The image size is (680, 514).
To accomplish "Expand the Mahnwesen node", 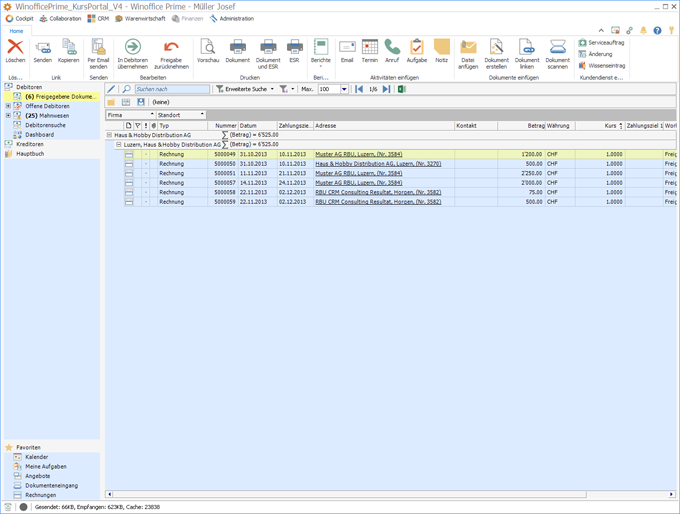I will (x=8, y=115).
